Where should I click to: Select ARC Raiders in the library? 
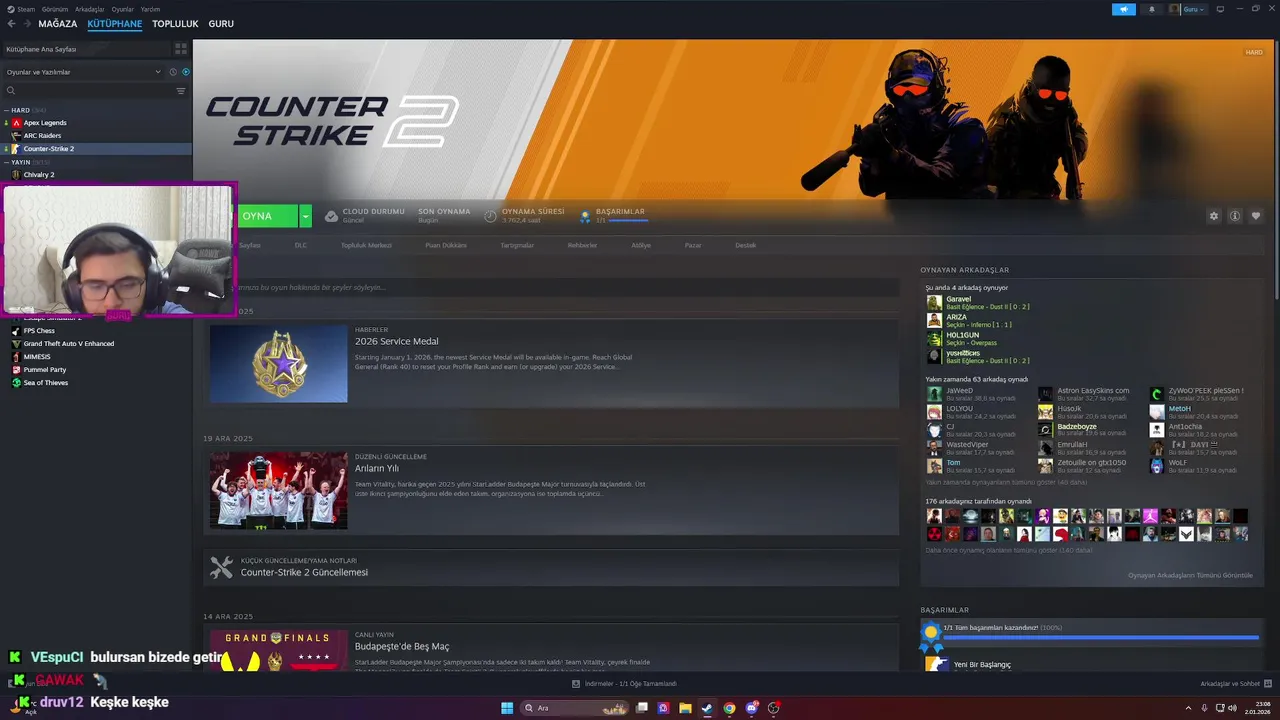(x=42, y=136)
